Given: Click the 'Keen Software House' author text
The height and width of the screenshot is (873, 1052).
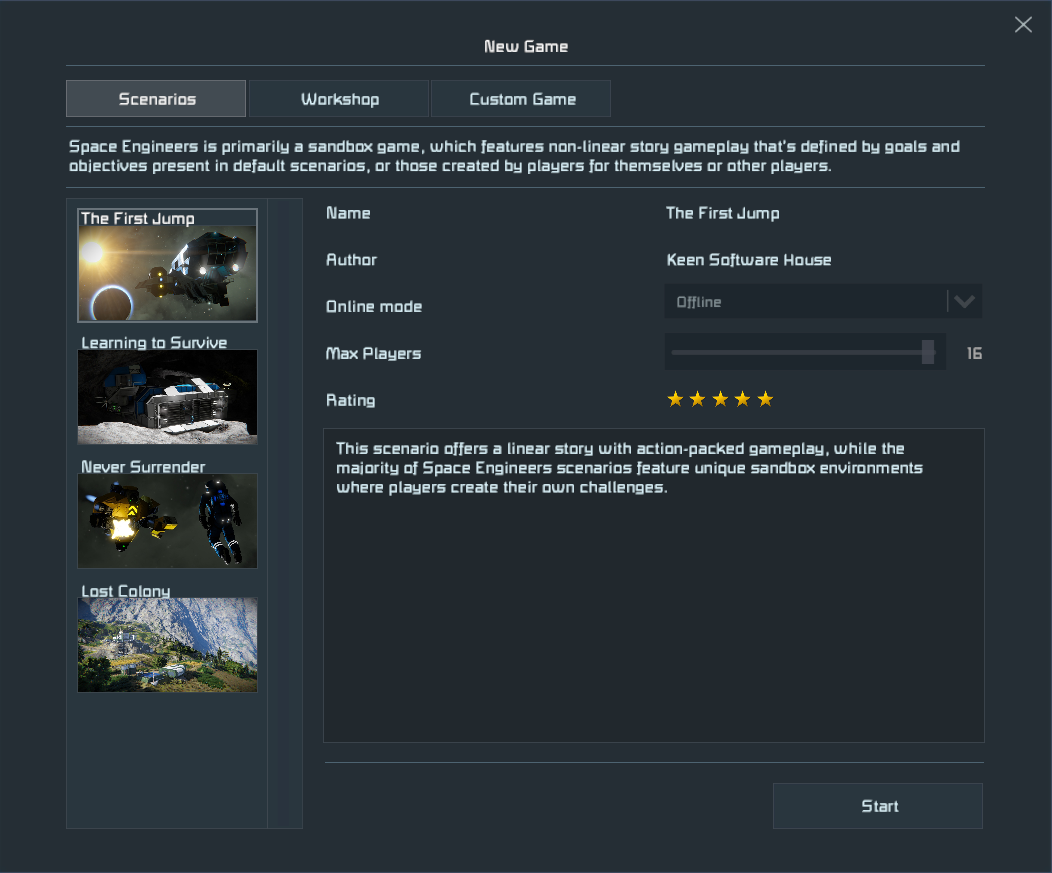Looking at the screenshot, I should tap(749, 260).
